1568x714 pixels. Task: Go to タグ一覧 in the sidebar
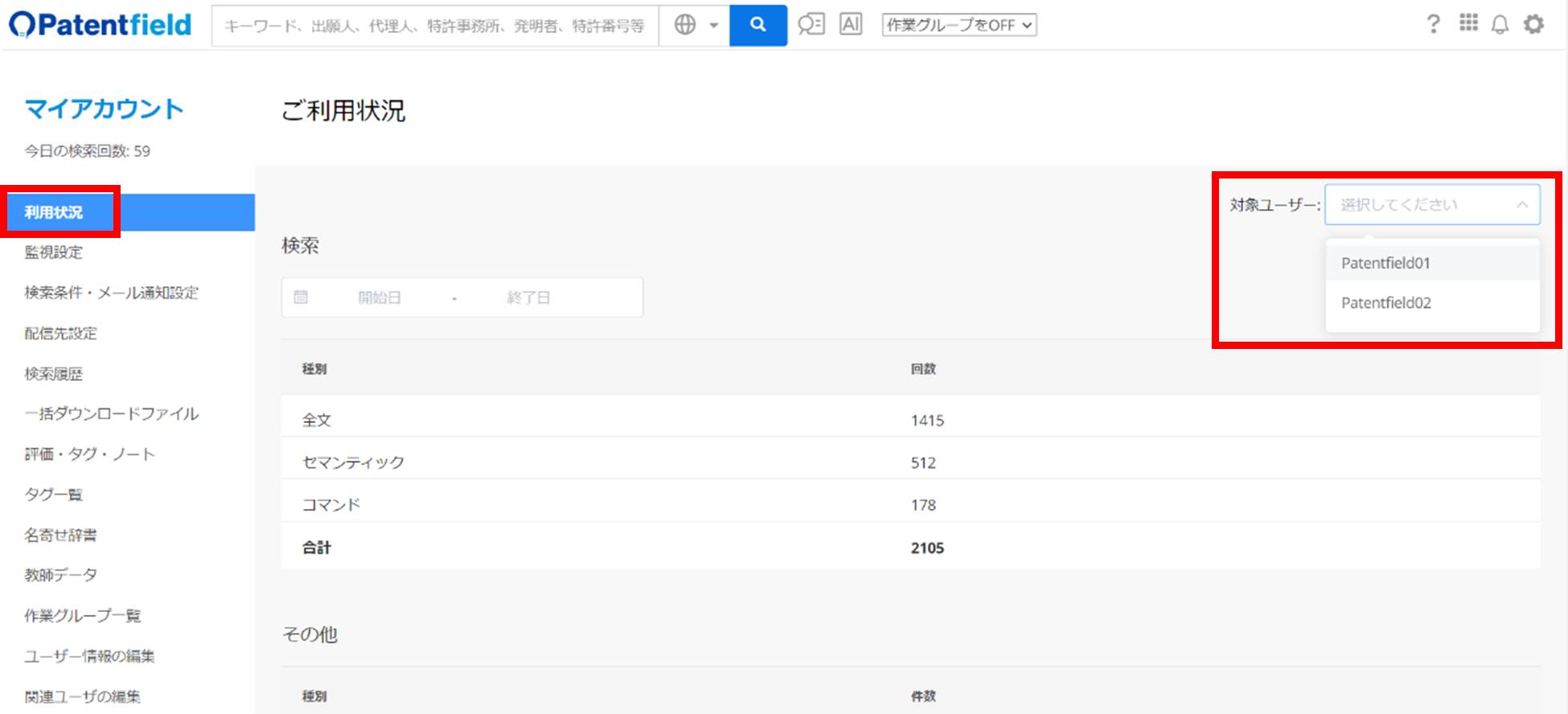pyautogui.click(x=54, y=494)
